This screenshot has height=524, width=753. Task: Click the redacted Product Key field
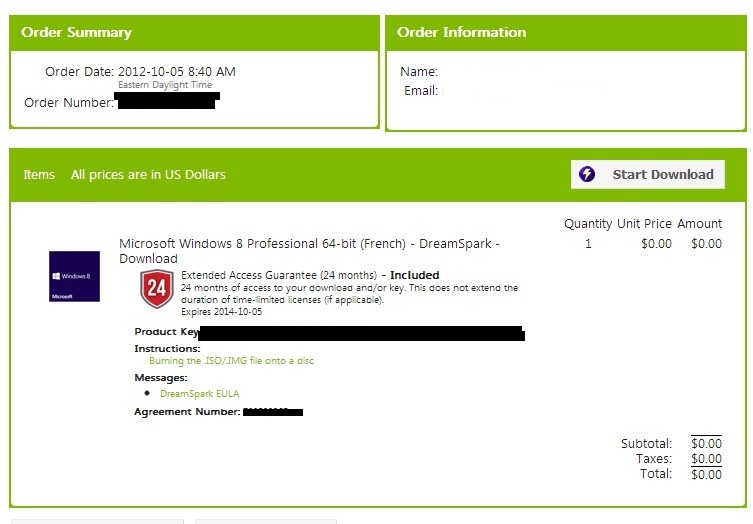(361, 333)
